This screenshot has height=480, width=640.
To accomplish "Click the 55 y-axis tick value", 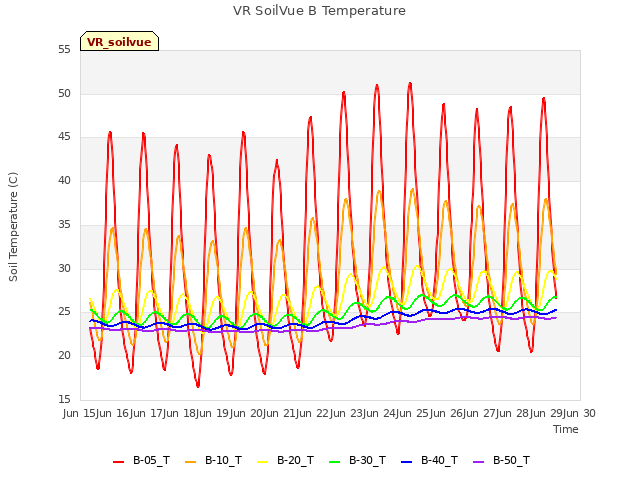I will 64,50.
